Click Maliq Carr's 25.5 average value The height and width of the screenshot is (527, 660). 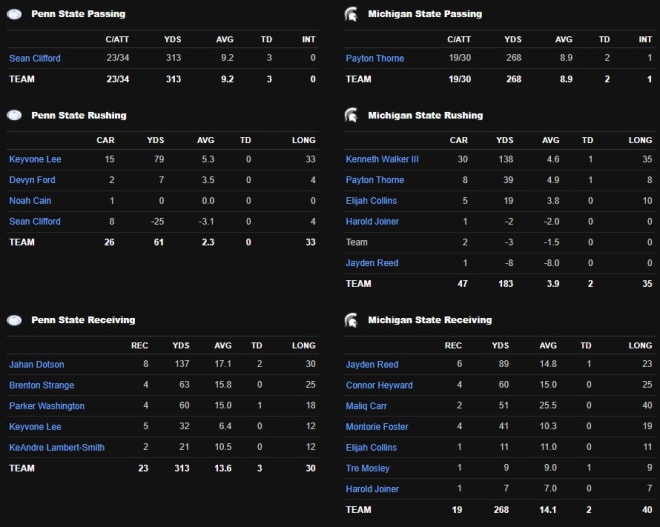(x=548, y=405)
